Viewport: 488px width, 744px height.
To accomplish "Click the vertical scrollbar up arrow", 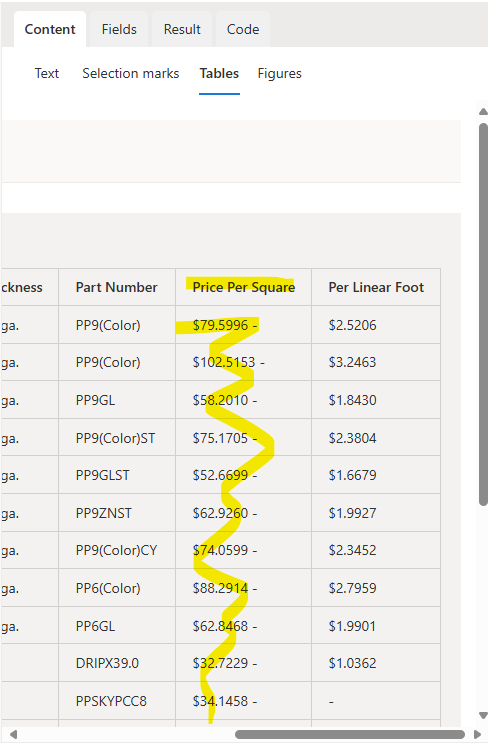I will pyautogui.click(x=483, y=112).
